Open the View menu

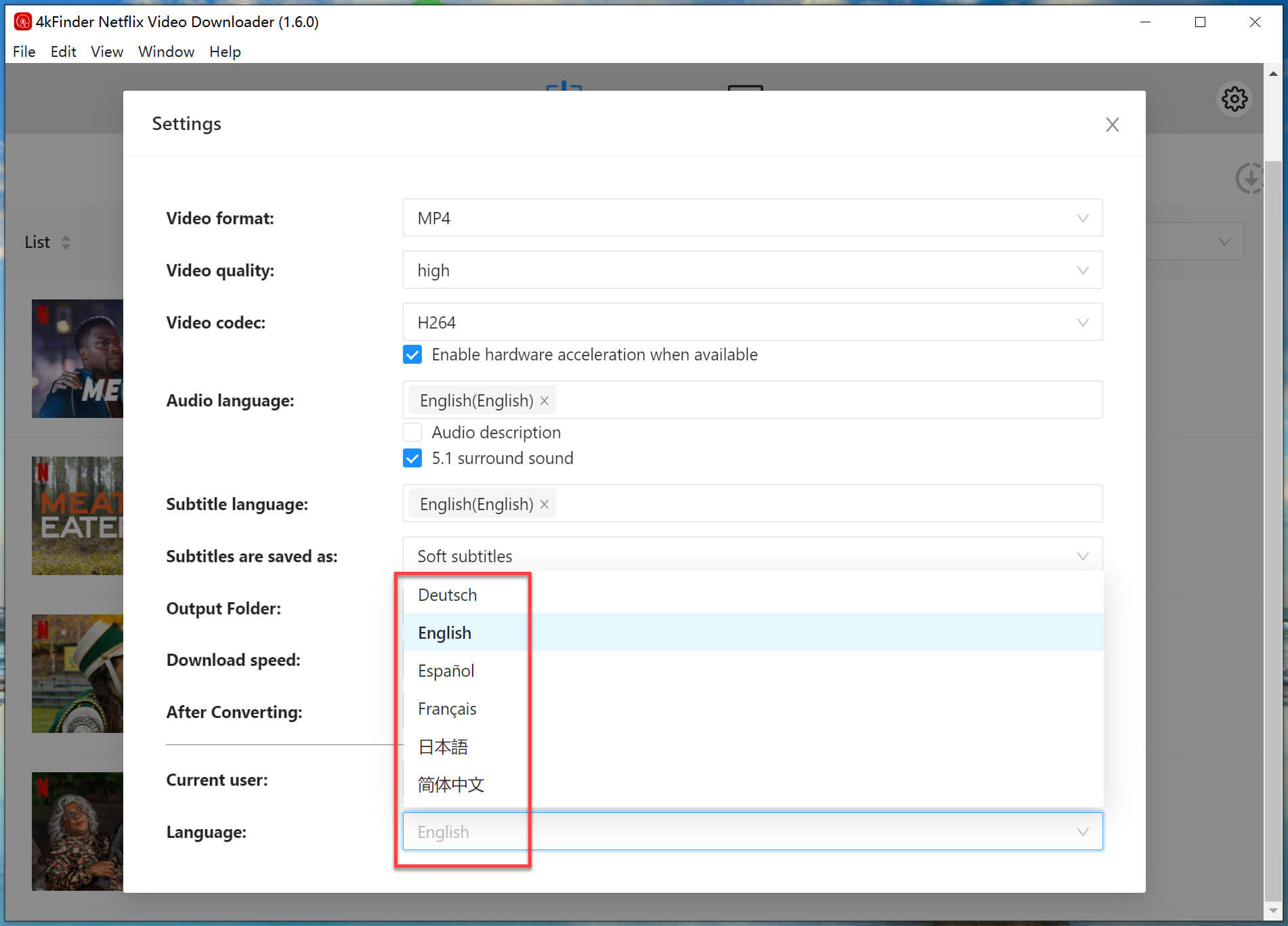pyautogui.click(x=107, y=51)
